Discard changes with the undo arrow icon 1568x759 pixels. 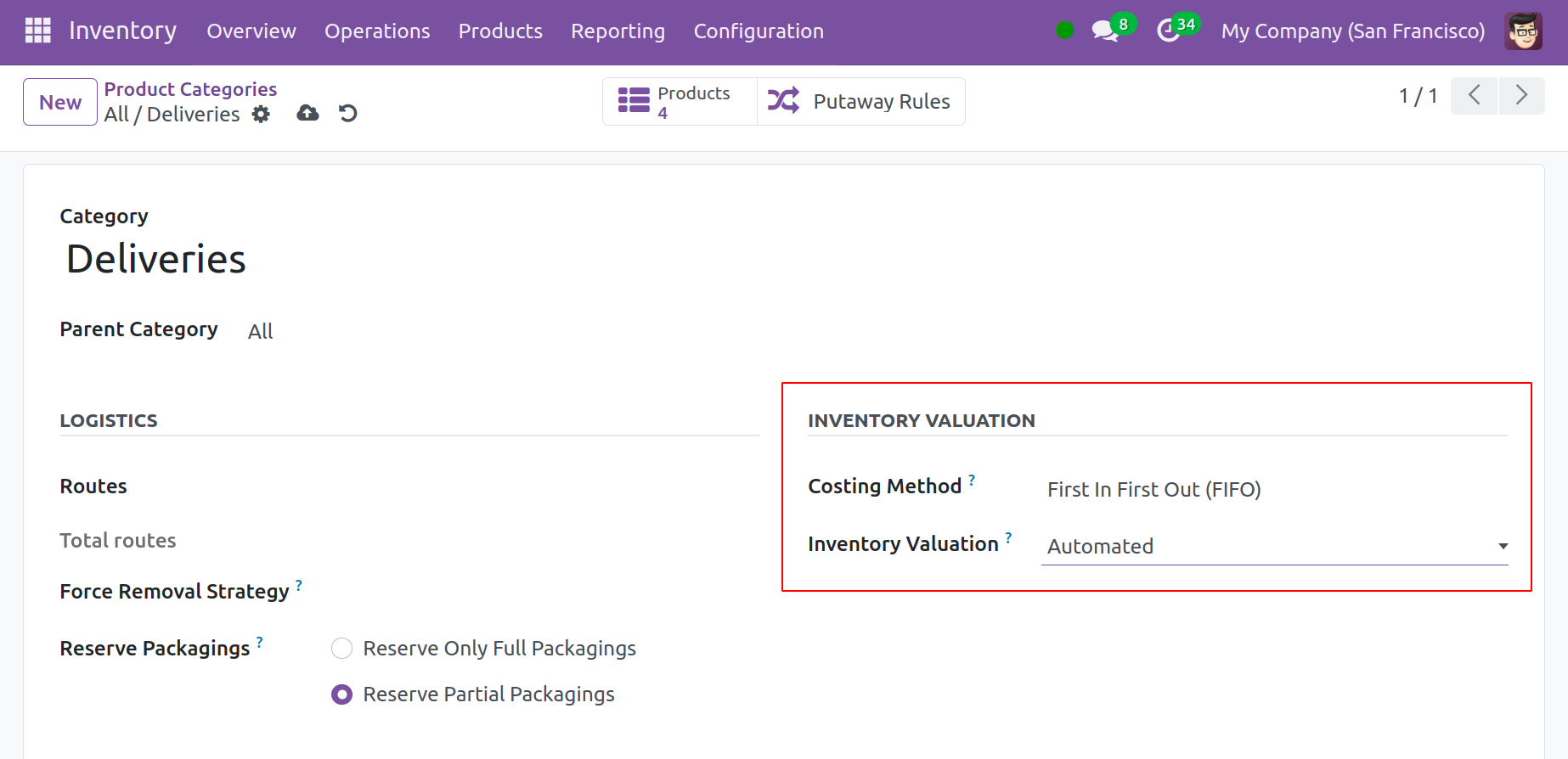click(348, 113)
